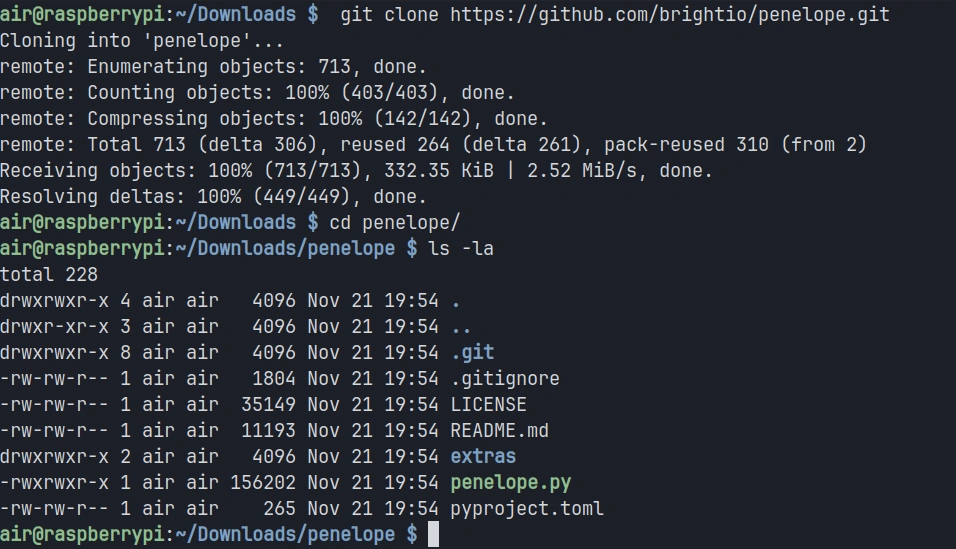
Task: Click the extras directory name
Action: (x=483, y=456)
